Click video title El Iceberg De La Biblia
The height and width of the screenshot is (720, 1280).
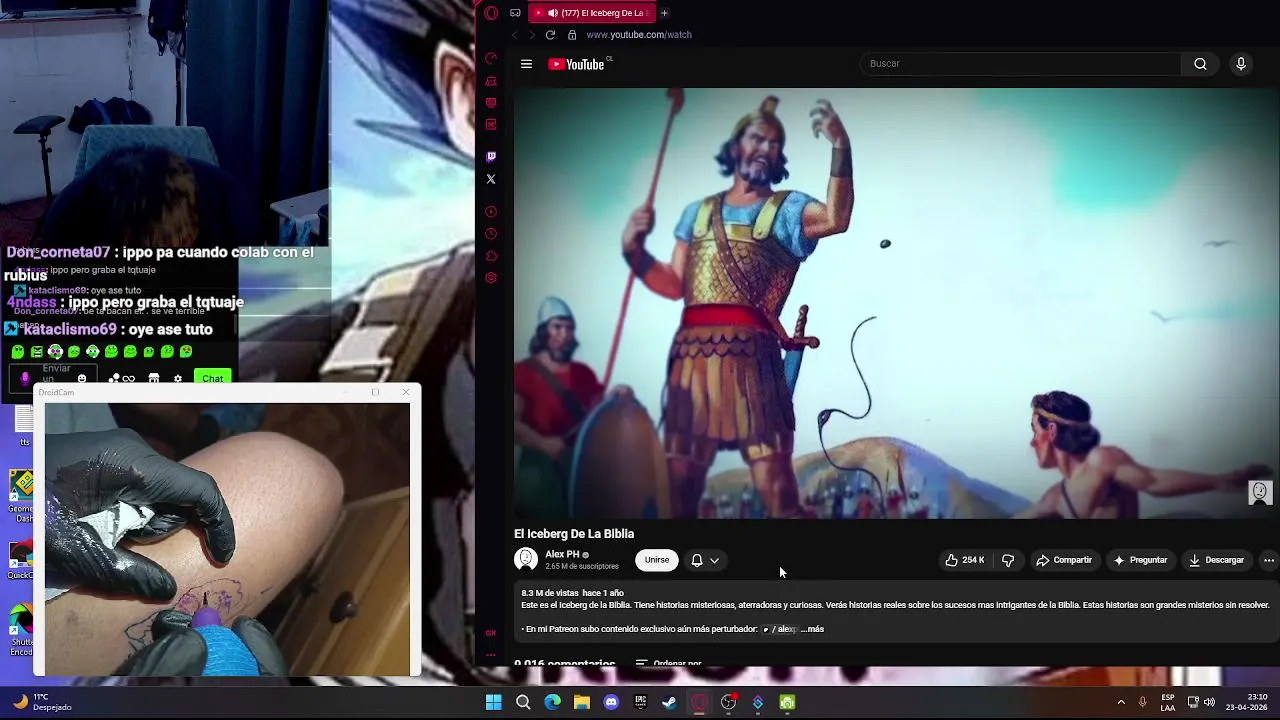pyautogui.click(x=574, y=534)
